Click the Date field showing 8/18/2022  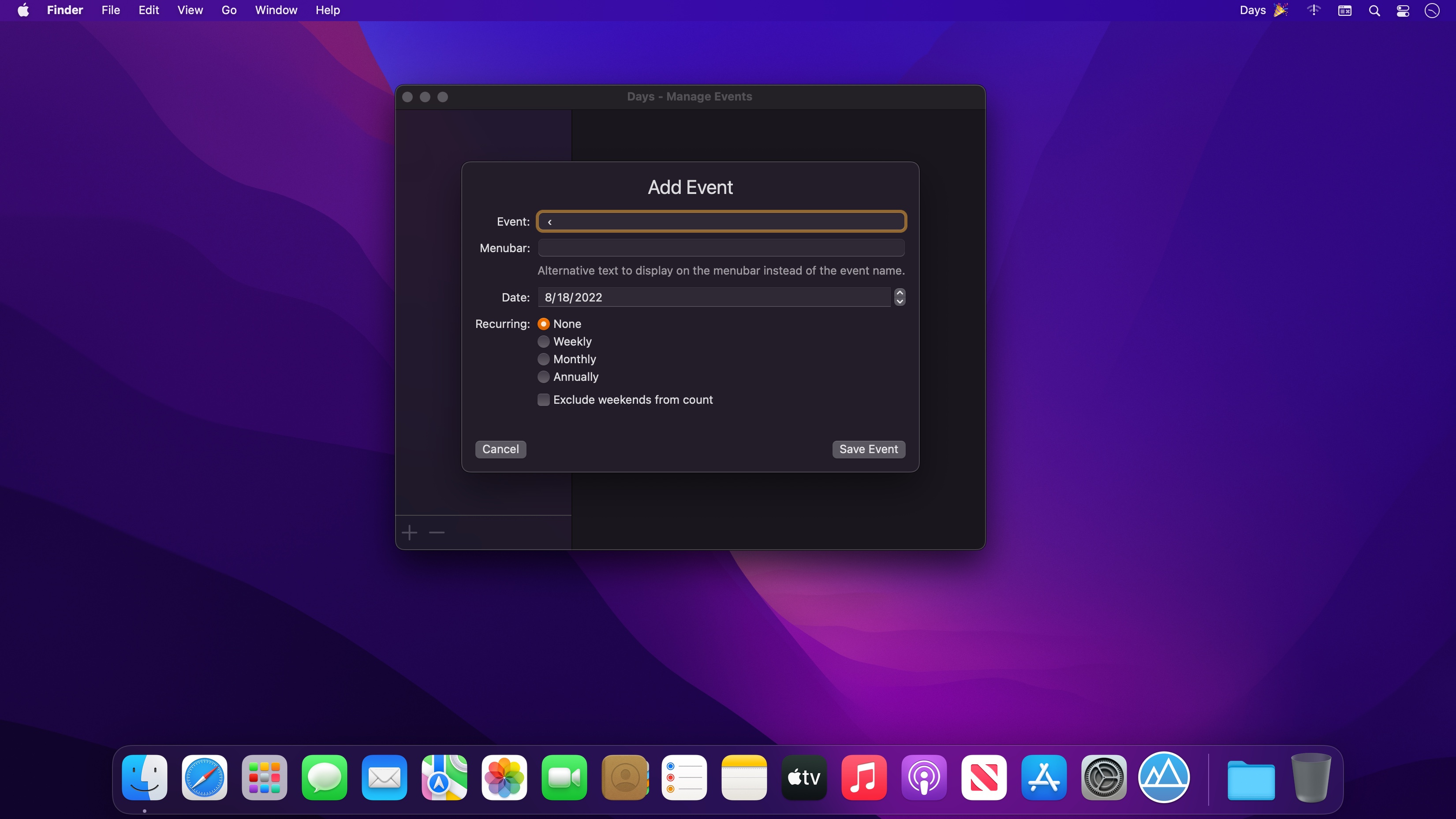714,297
